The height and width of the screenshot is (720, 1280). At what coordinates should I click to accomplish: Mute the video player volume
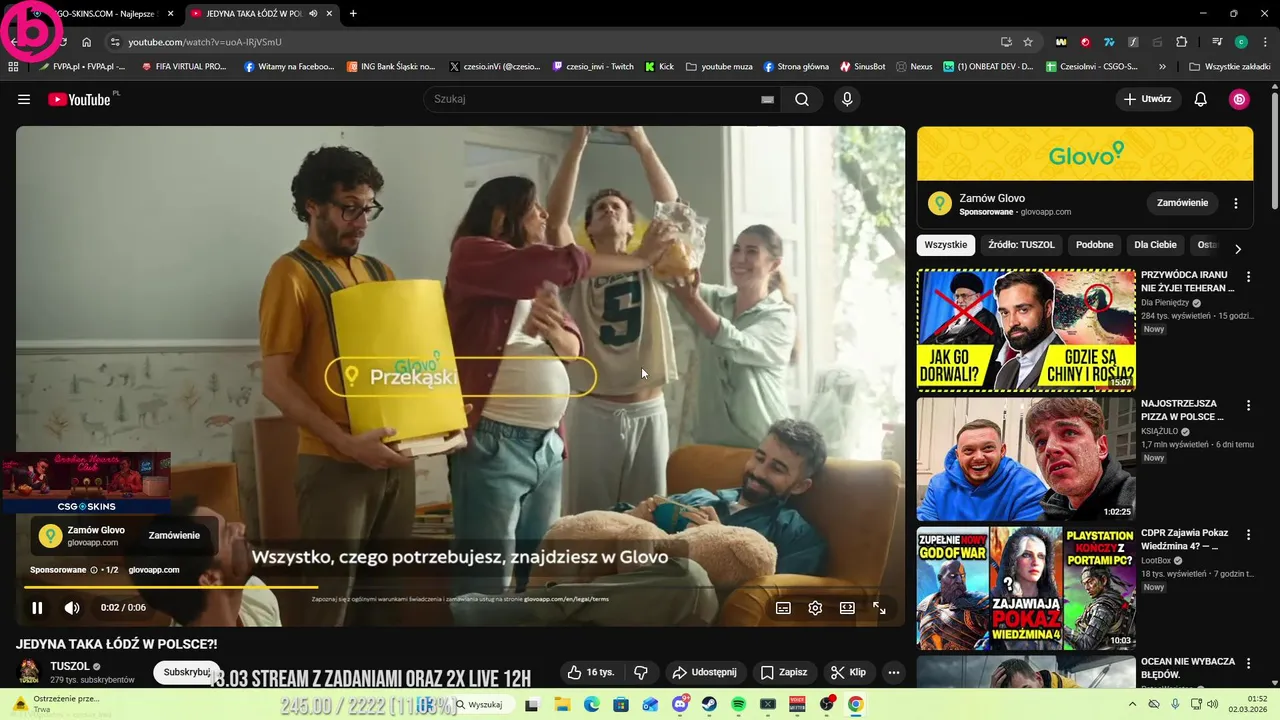point(72,608)
